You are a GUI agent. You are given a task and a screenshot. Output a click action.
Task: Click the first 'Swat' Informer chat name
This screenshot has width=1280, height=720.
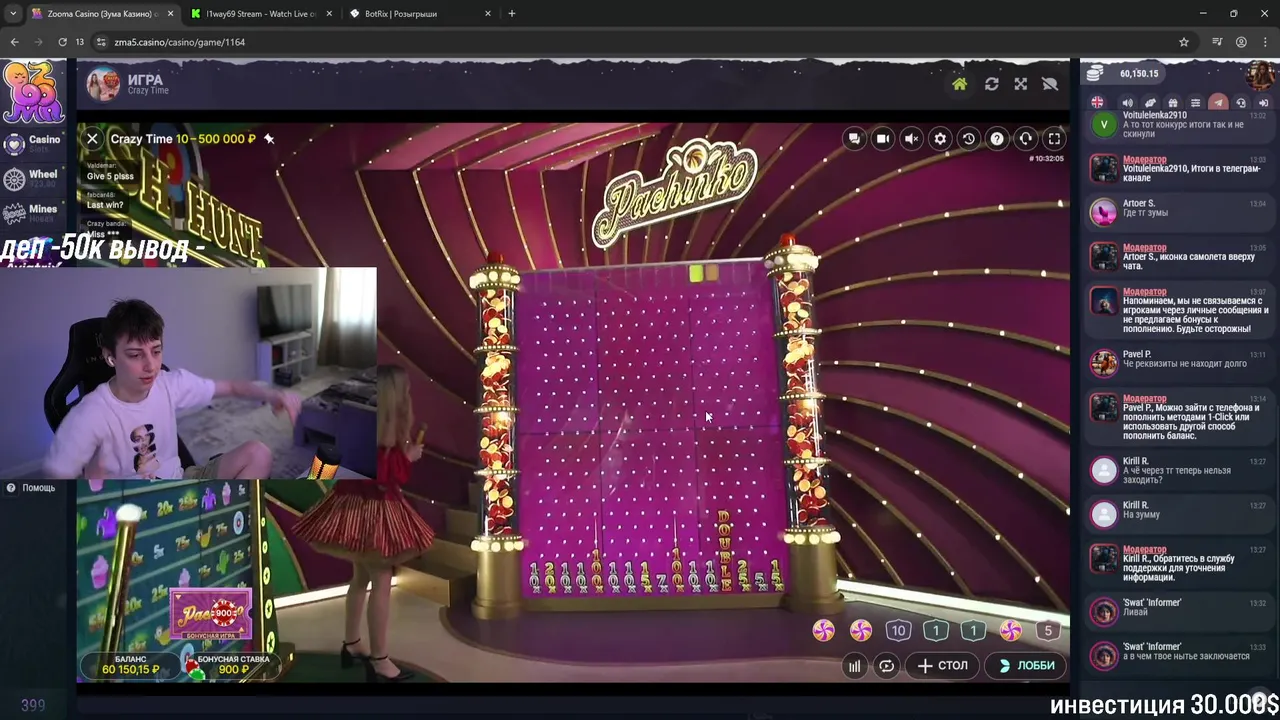point(1152,602)
